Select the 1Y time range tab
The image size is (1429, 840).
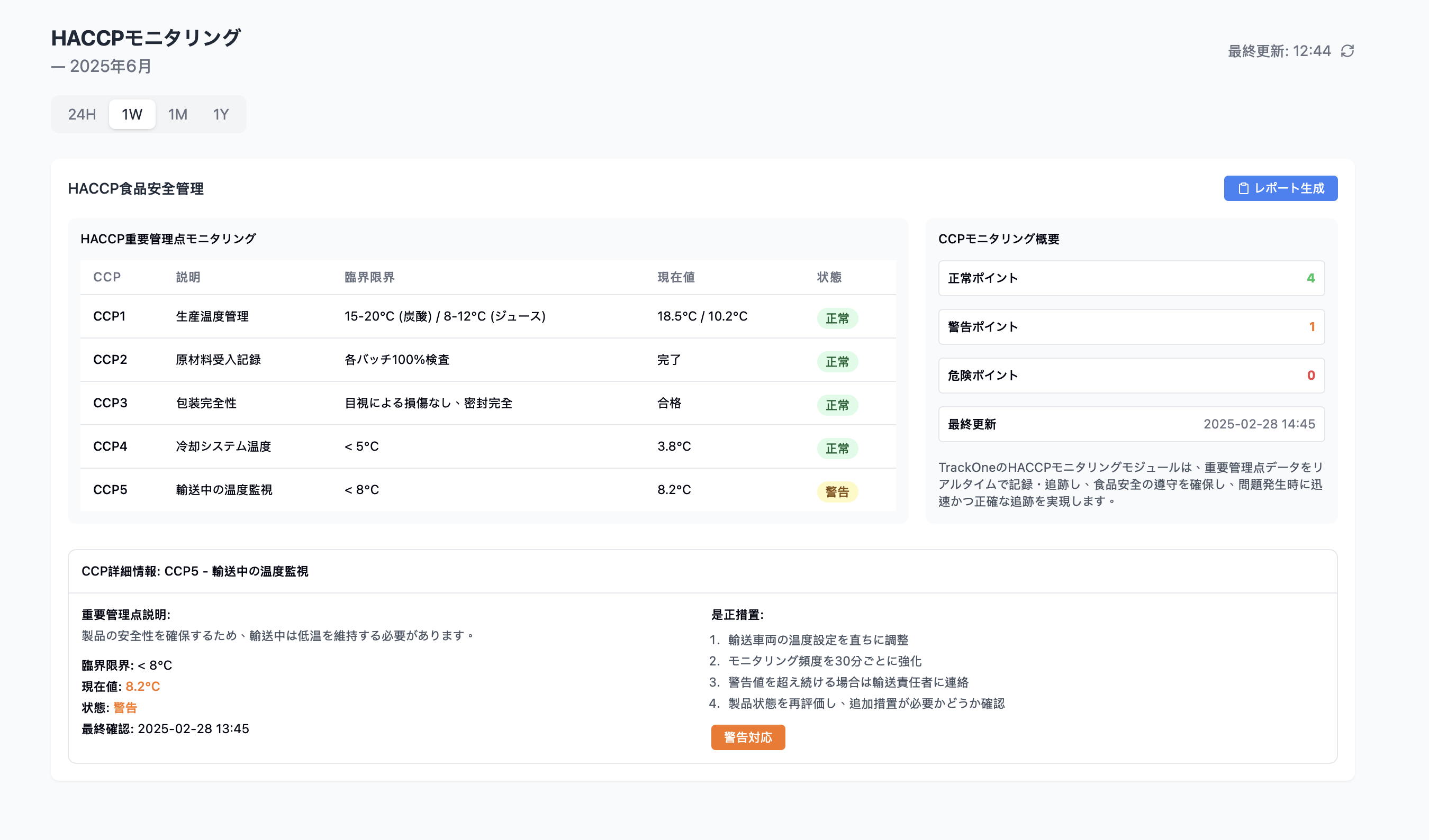point(221,114)
